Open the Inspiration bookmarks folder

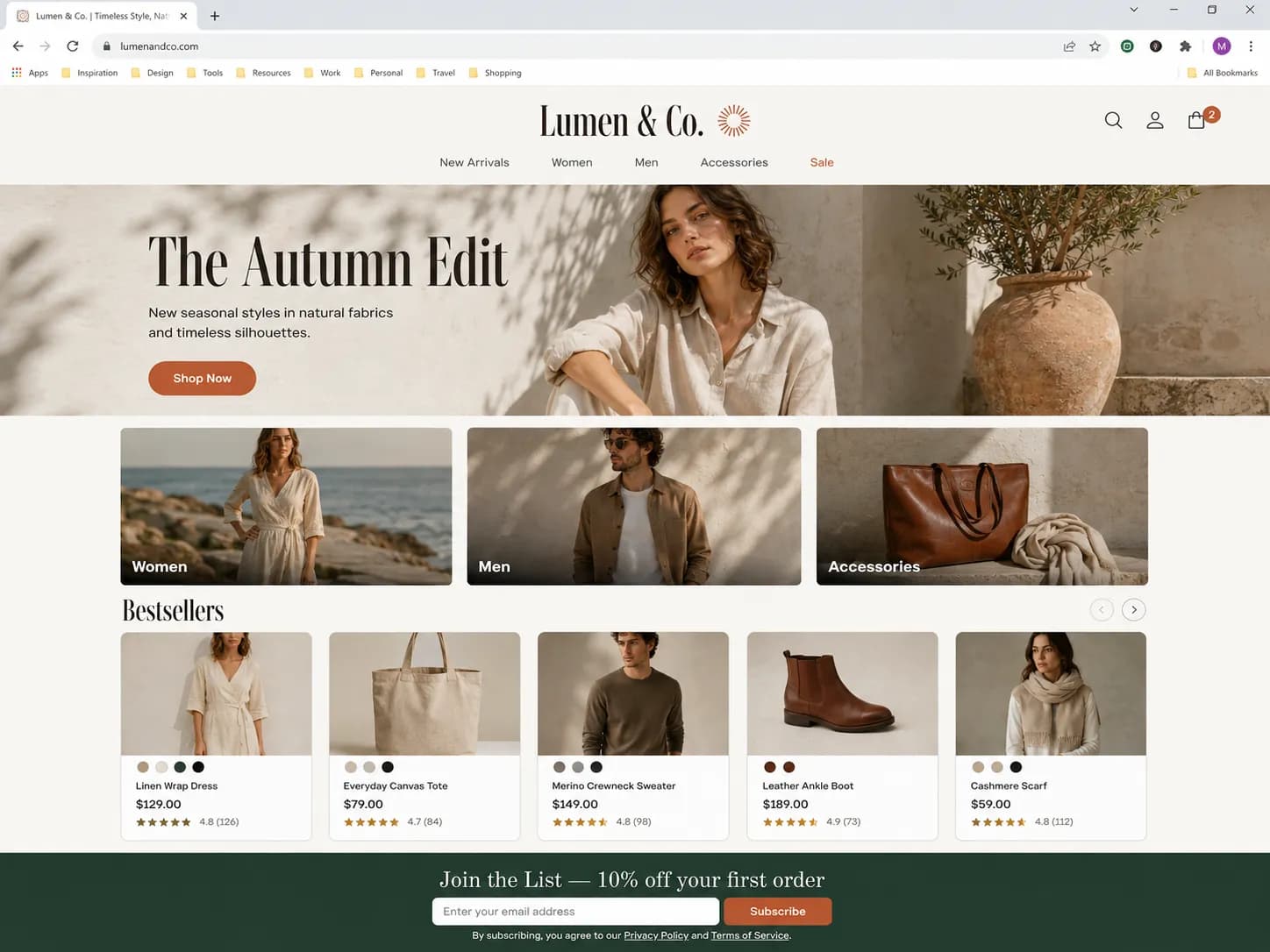[89, 73]
